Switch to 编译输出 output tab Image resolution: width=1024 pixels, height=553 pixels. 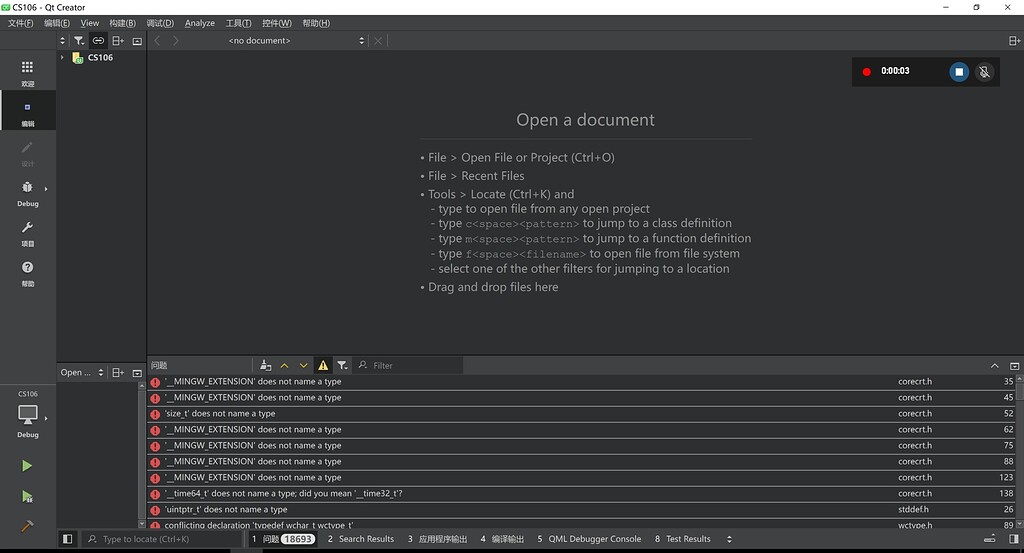[x=502, y=539]
